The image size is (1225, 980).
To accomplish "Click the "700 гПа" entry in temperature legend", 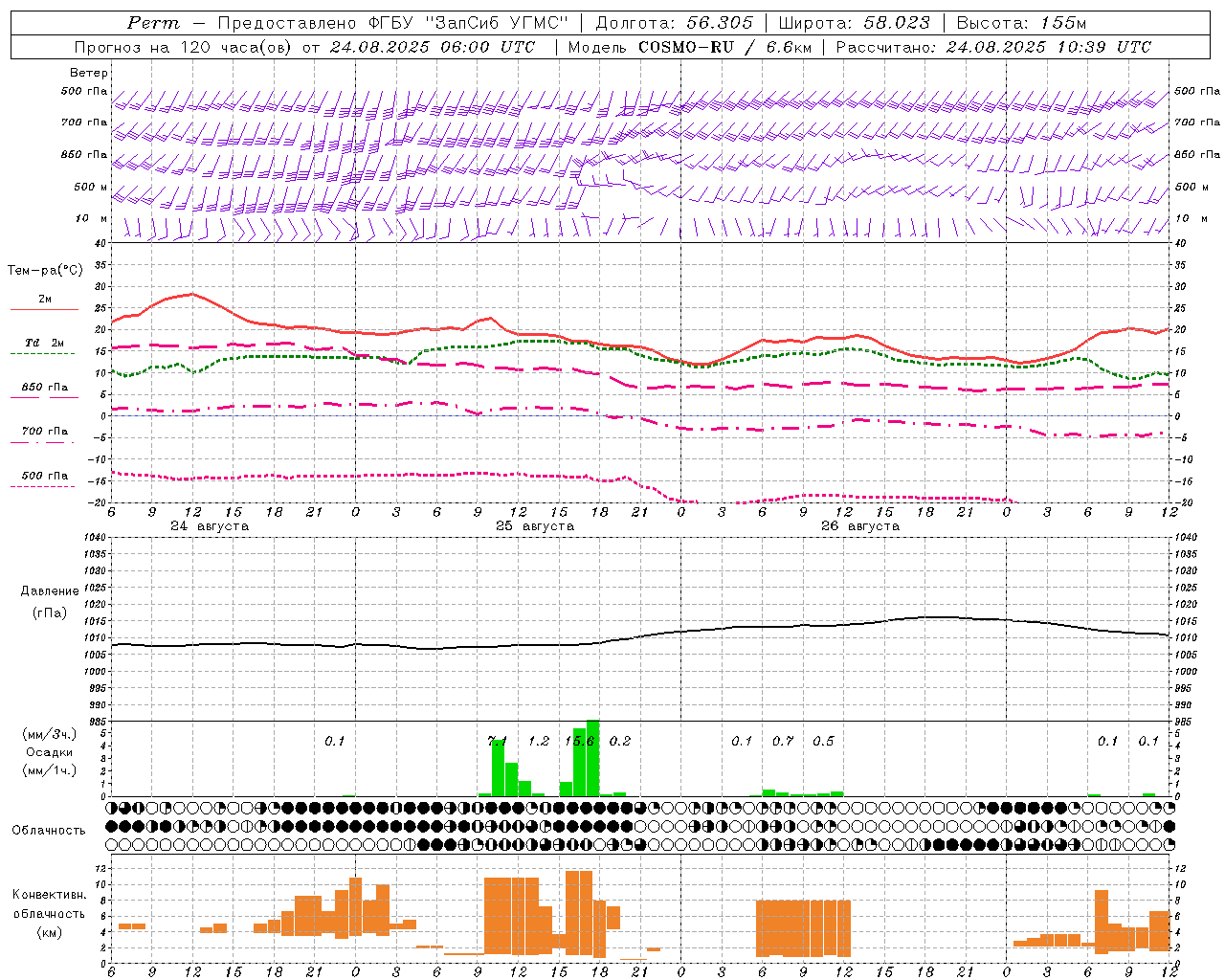I will coord(45,432).
